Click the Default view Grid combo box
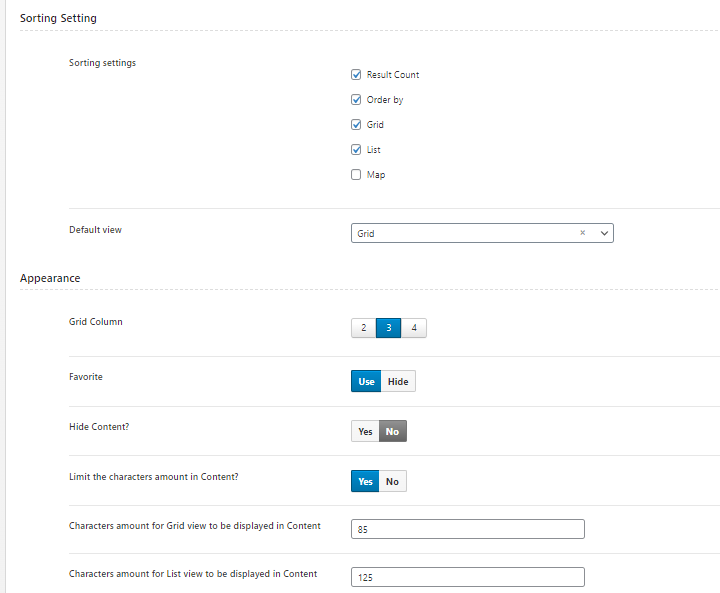The height and width of the screenshot is (593, 720). (x=482, y=233)
